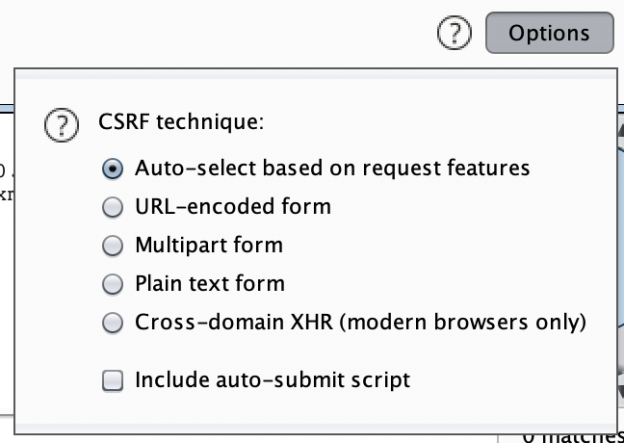624x443 pixels.
Task: Click the Options button
Action: pyautogui.click(x=549, y=33)
